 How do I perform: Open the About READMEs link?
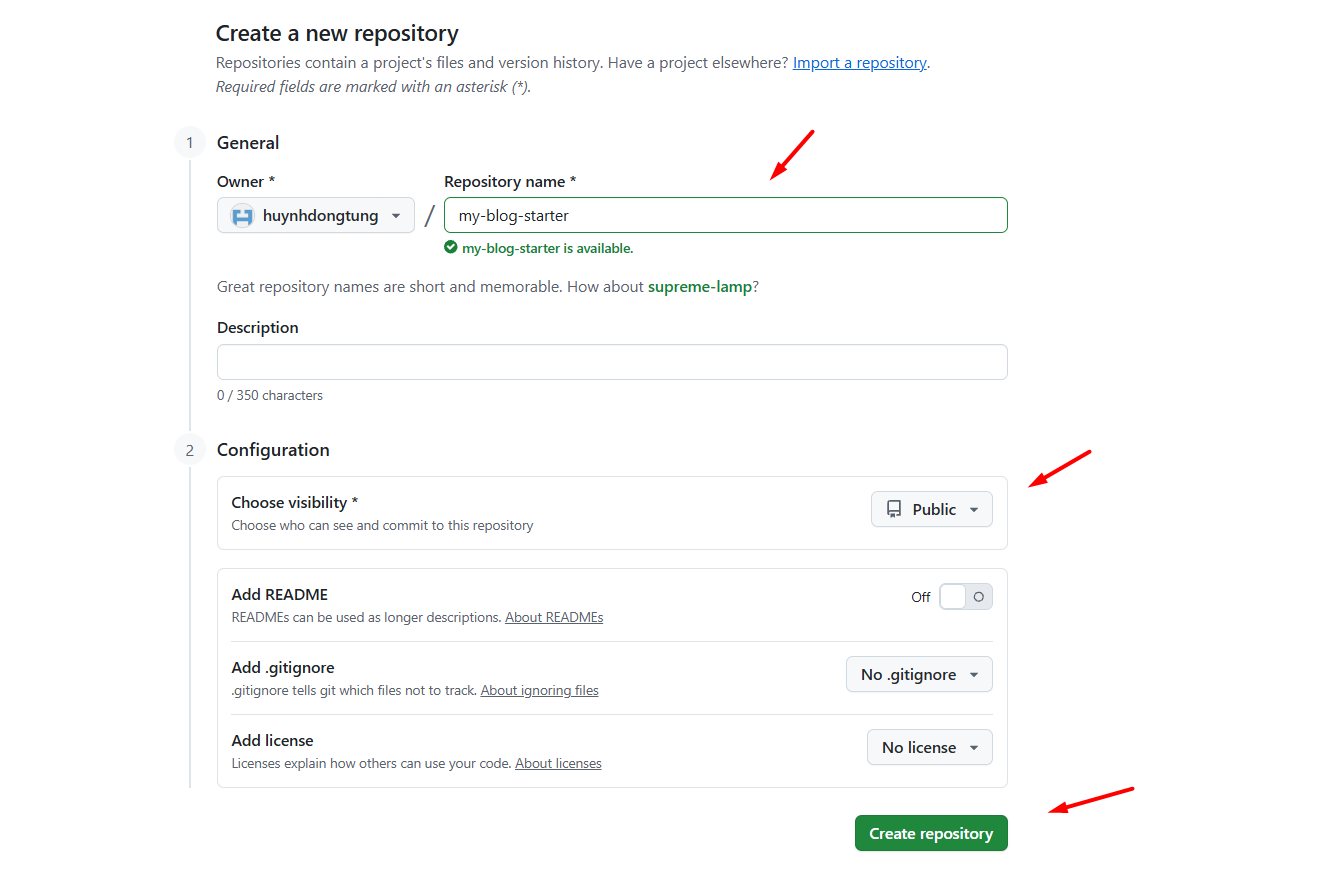[x=554, y=617]
